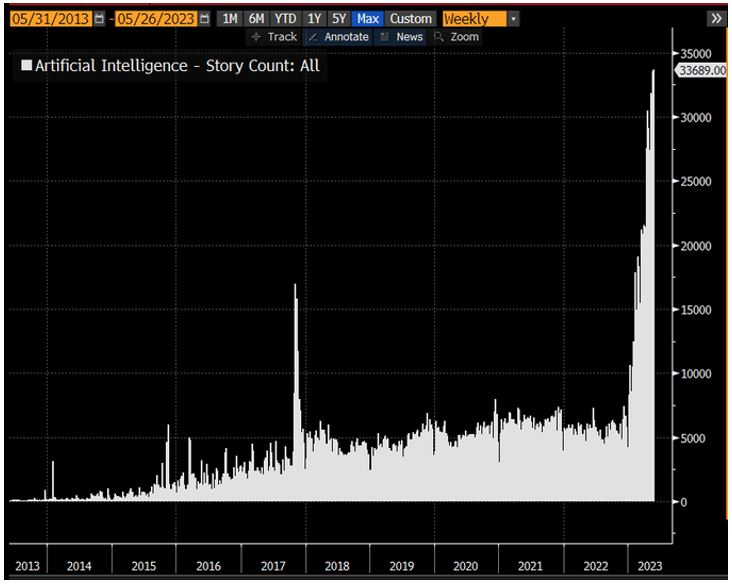Edit the start date field 05/31/2013
Image resolution: width=732 pixels, height=584 pixels.
point(50,19)
